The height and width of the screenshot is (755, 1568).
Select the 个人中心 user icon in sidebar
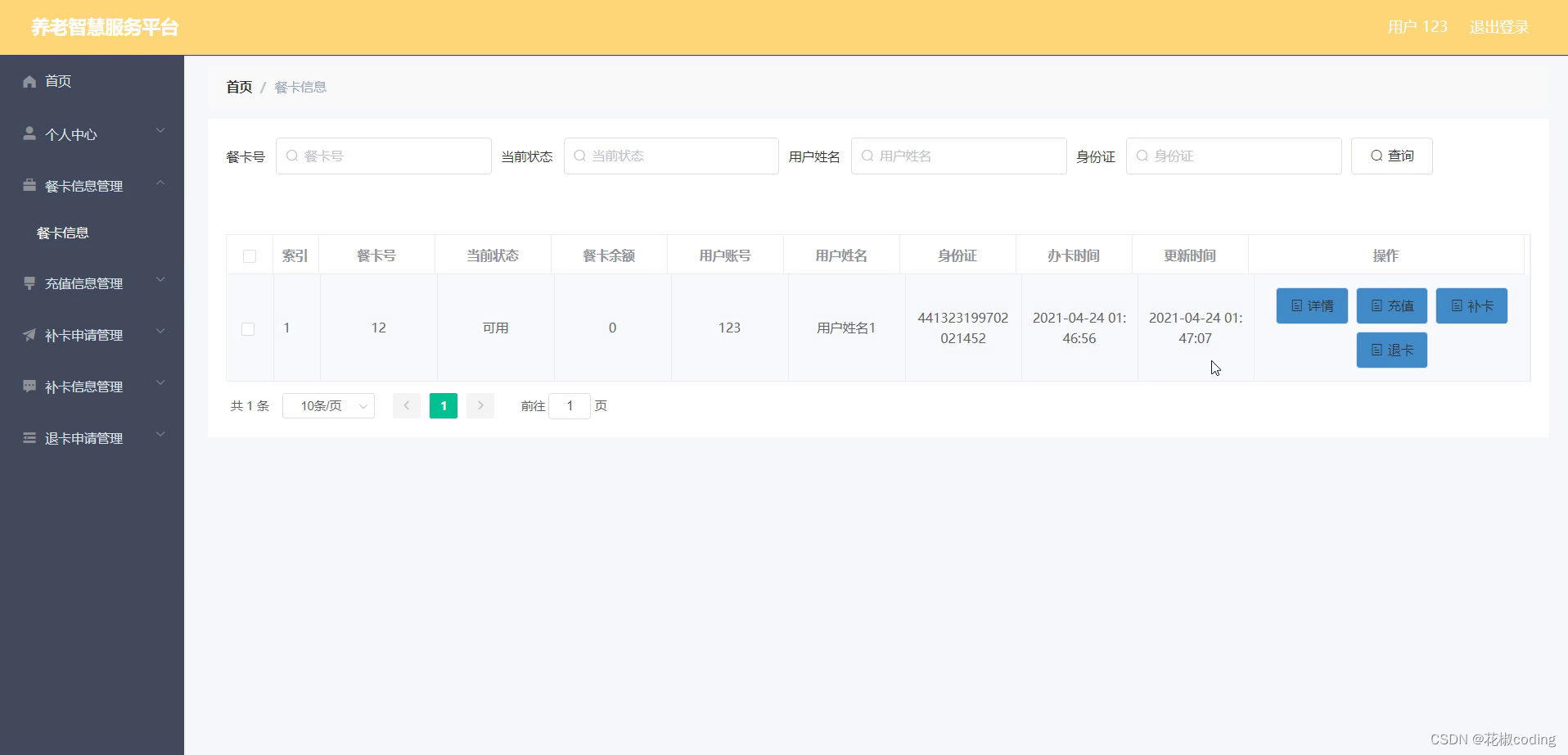[29, 133]
